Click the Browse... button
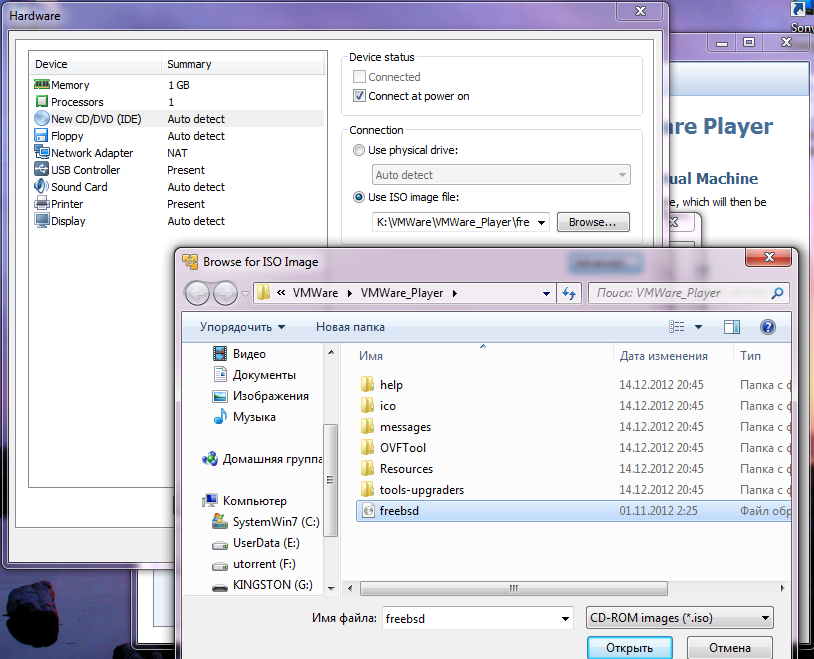This screenshot has width=814, height=659. [x=593, y=222]
